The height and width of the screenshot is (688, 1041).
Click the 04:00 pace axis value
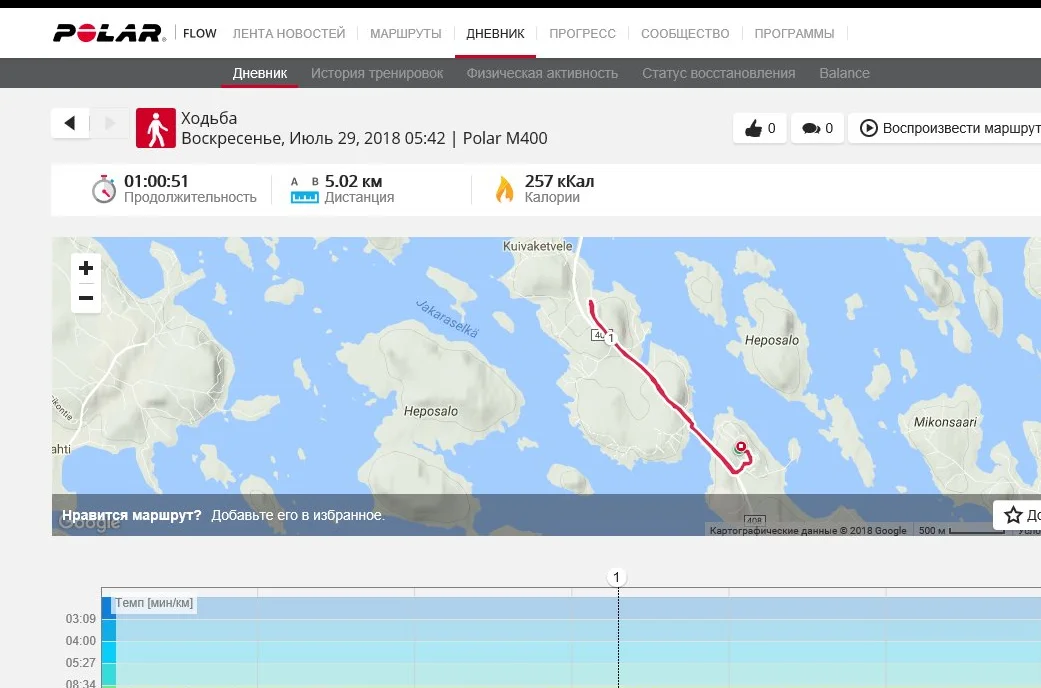click(x=81, y=641)
